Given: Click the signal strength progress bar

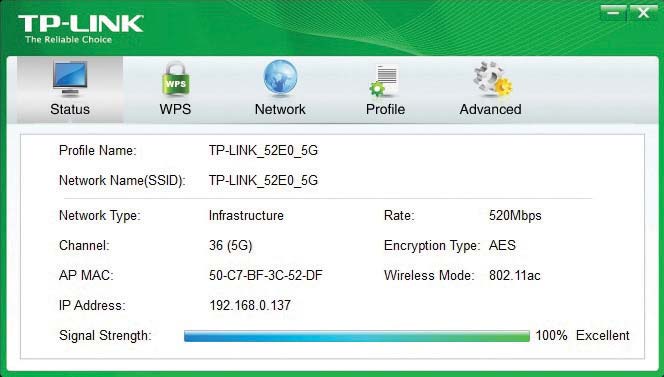Looking at the screenshot, I should tap(357, 336).
